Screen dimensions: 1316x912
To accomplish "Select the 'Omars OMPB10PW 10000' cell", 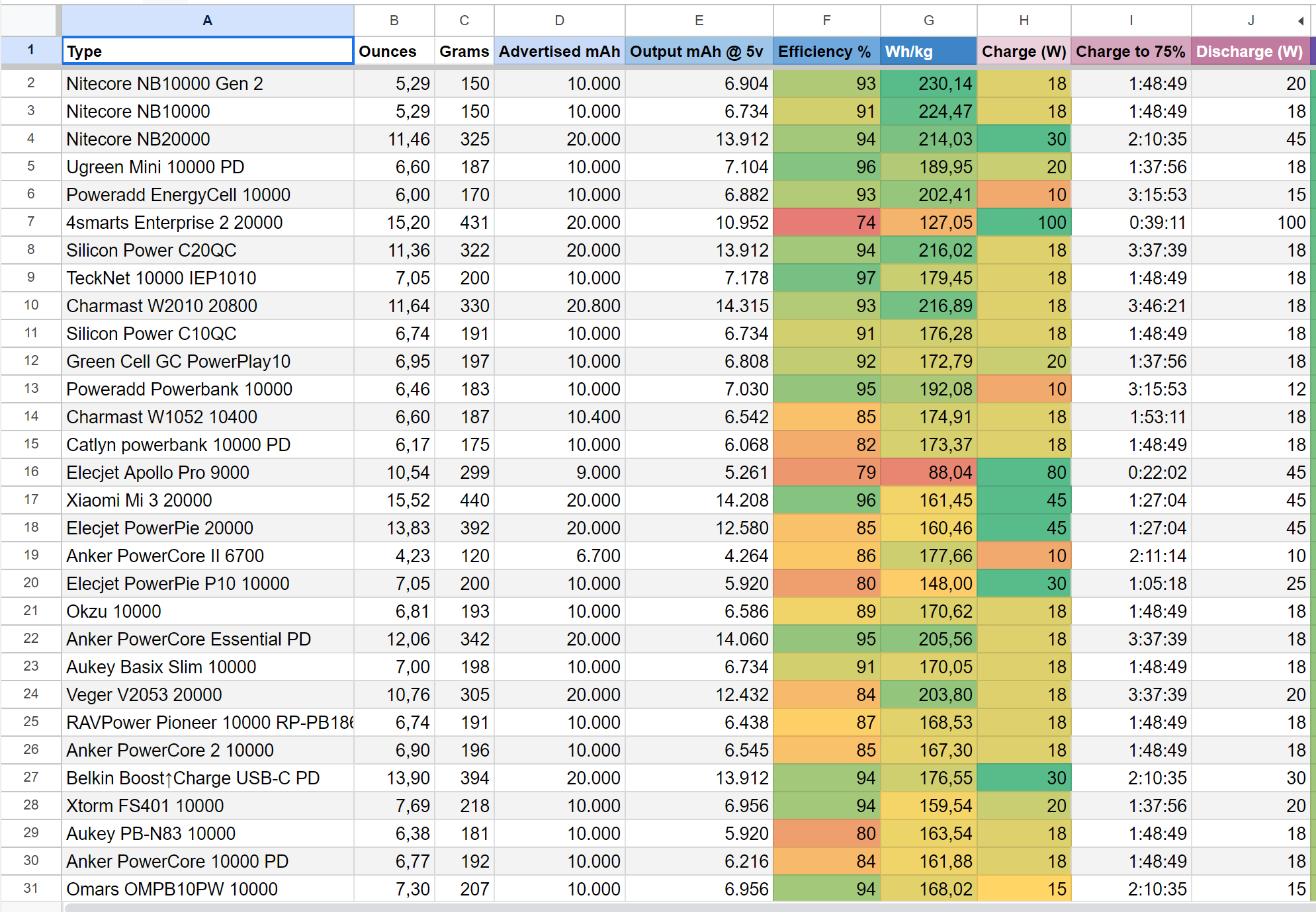I will pos(208,889).
